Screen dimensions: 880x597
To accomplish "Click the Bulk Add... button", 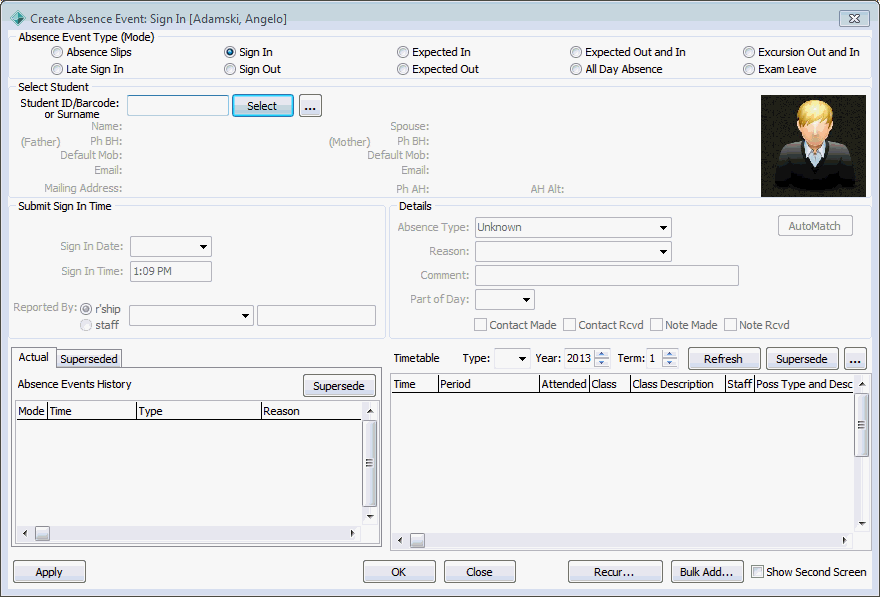I will (x=707, y=572).
